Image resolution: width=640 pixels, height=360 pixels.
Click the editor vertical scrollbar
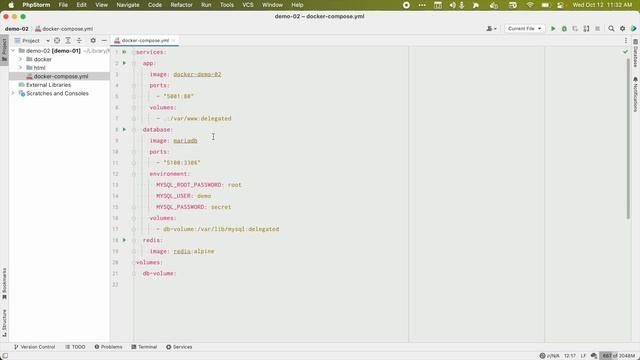click(629, 139)
